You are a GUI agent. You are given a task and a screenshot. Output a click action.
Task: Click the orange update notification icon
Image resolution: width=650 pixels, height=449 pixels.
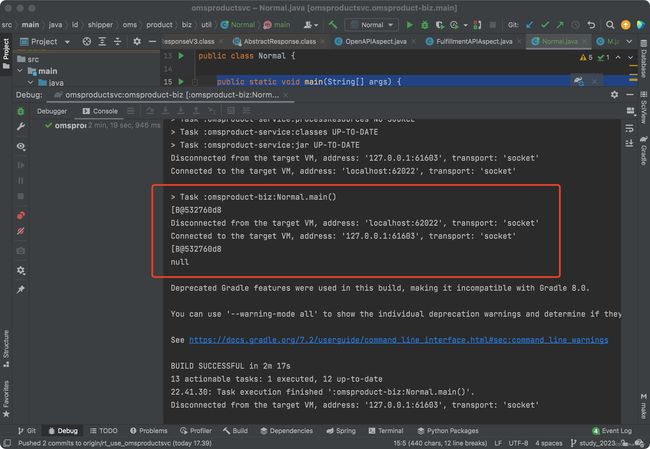[626, 25]
